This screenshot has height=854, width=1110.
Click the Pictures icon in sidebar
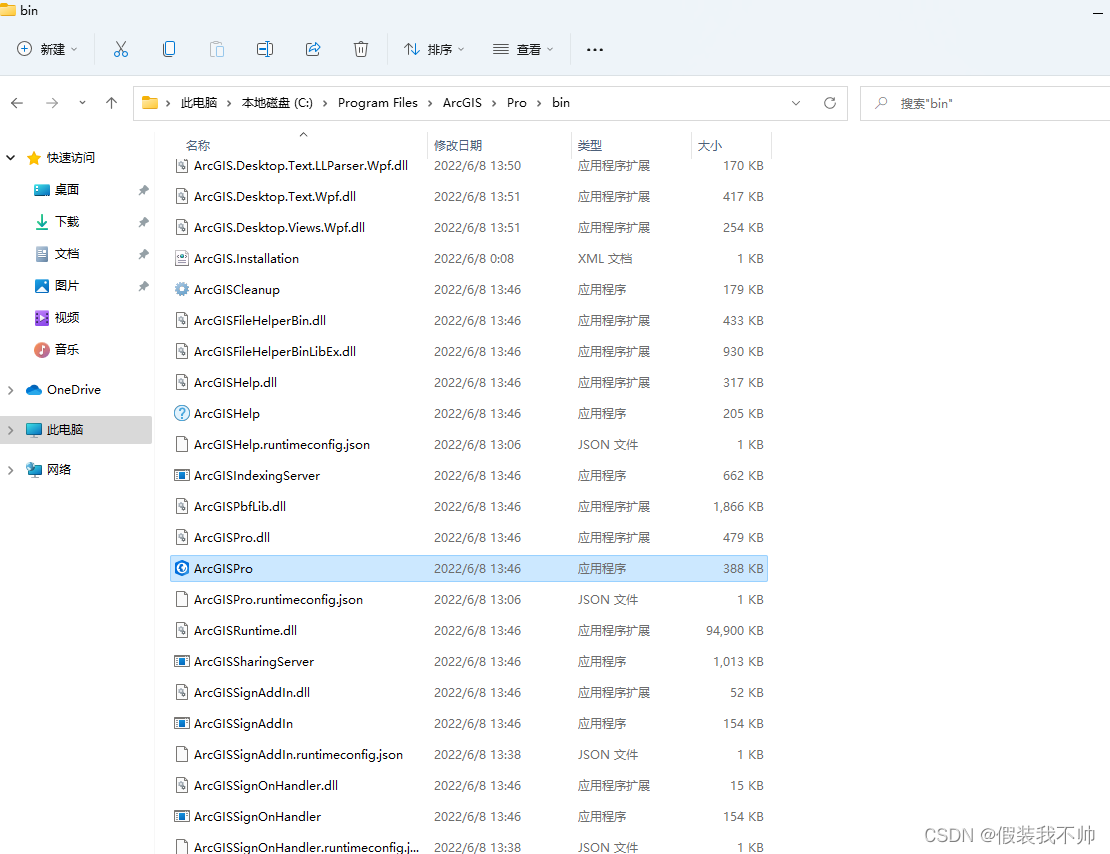coord(42,285)
